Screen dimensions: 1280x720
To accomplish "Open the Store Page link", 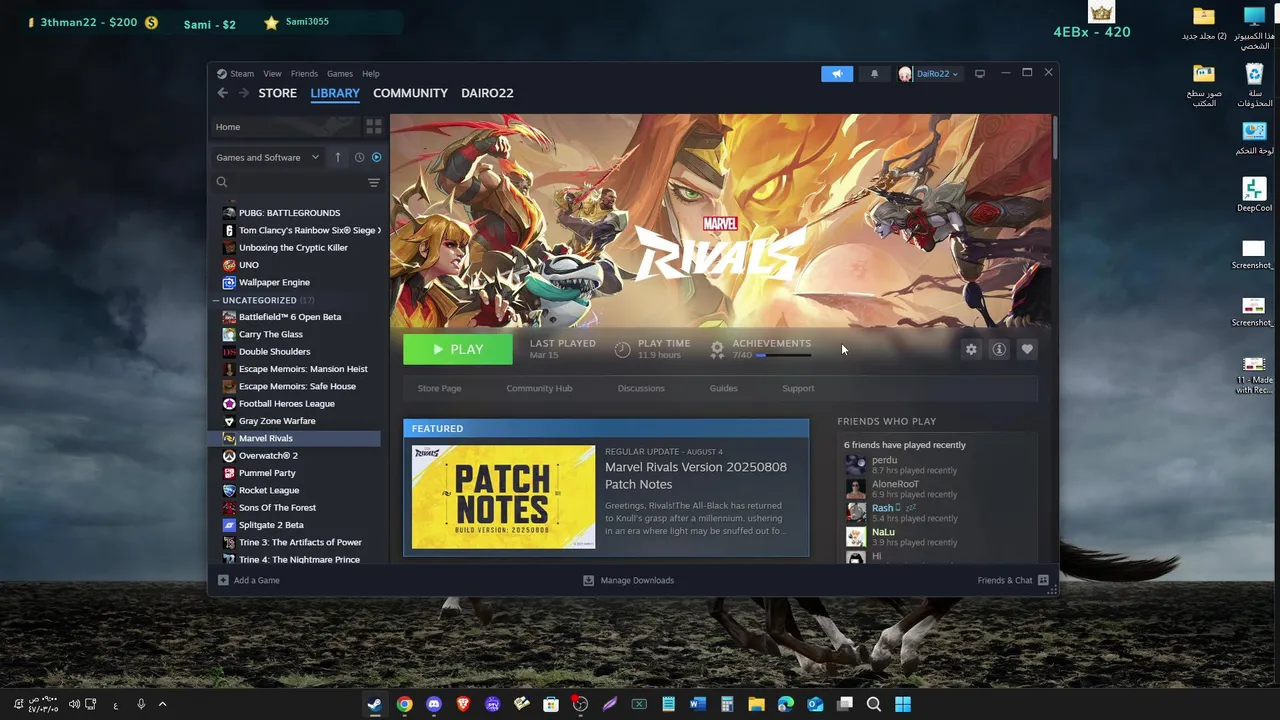I will click(439, 388).
